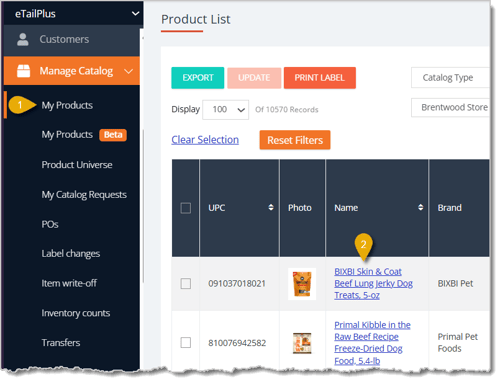Collapse the Manage Catalog chevron

click(x=129, y=71)
